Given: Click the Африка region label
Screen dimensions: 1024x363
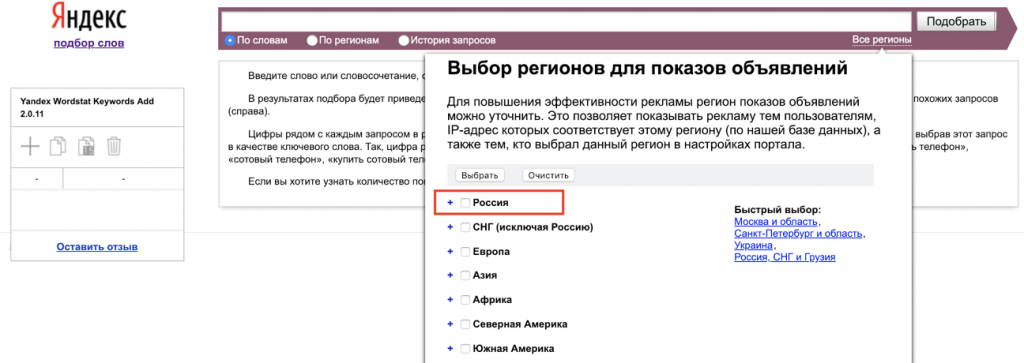Looking at the screenshot, I should 492,300.
